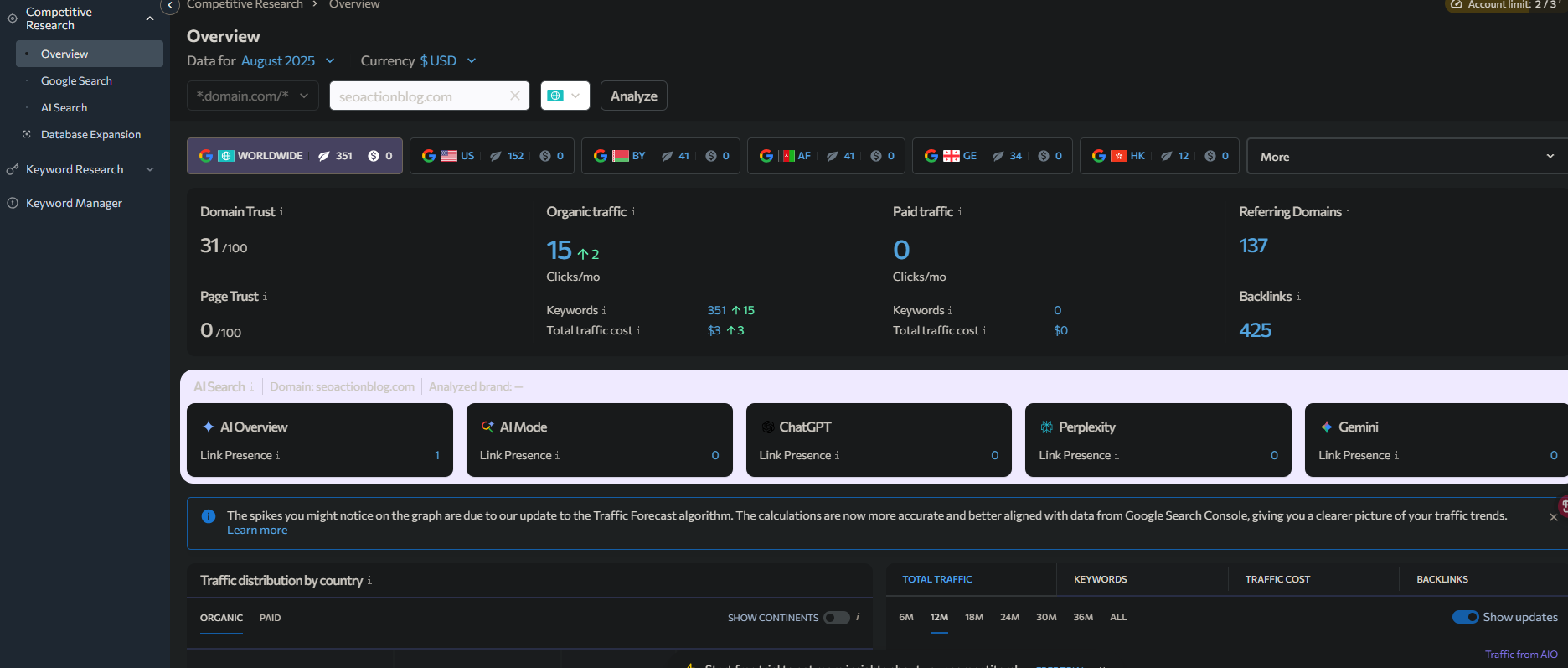Click the Backlinks info icon
Viewport: 1568px width, 668px height.
pos(1298,297)
